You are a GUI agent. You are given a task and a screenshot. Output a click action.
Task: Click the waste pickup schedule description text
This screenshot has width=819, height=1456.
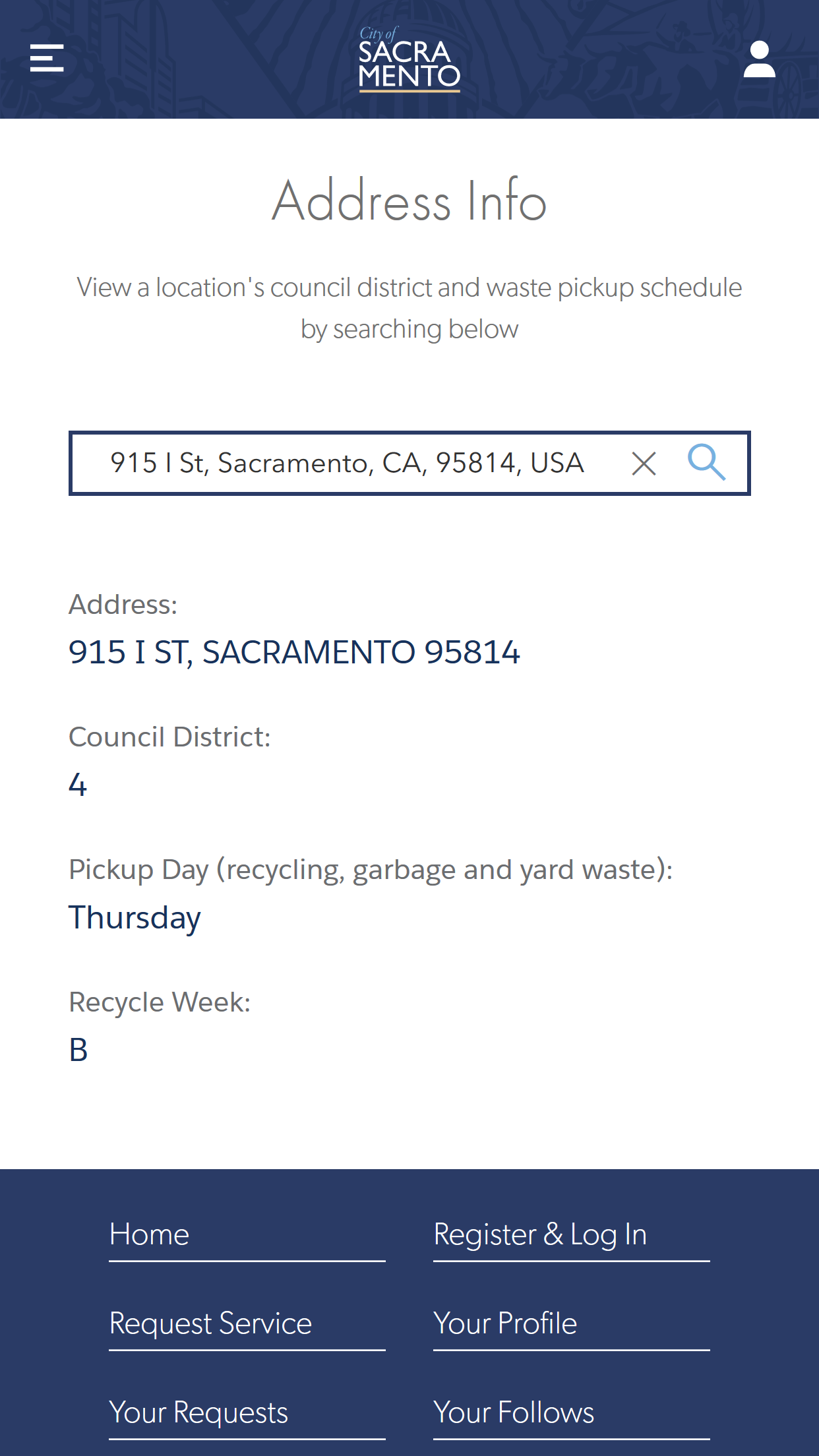point(409,308)
